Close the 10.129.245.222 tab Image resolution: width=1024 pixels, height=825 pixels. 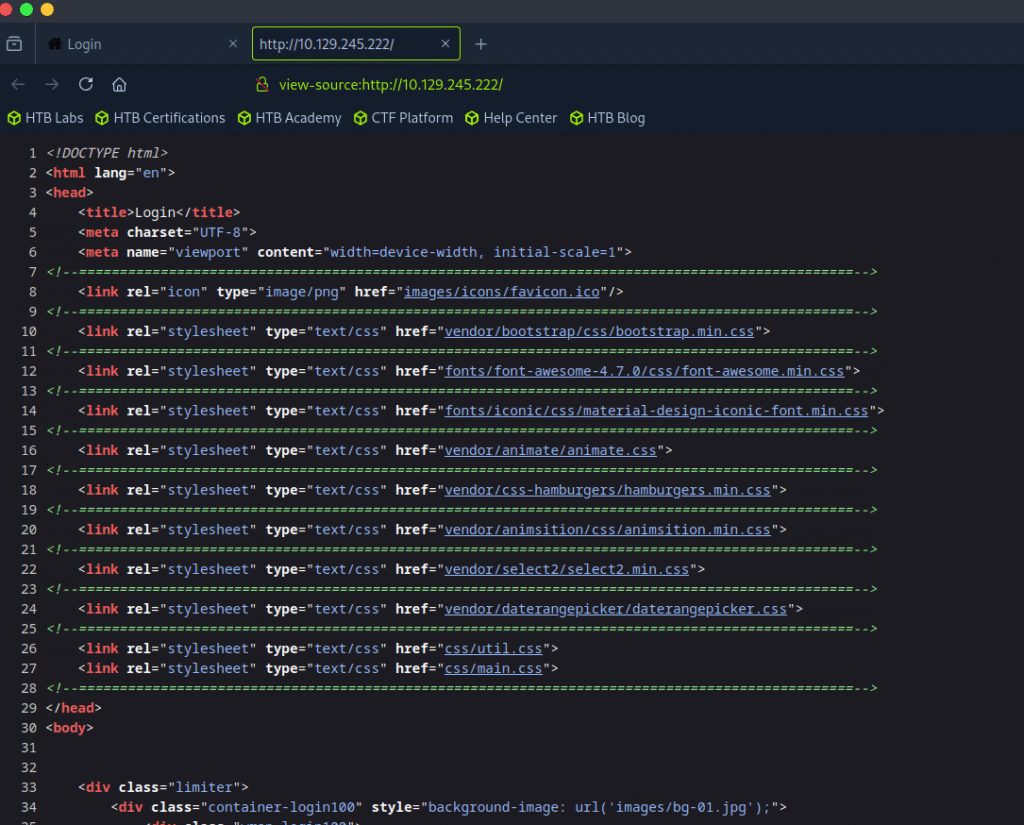pos(445,44)
